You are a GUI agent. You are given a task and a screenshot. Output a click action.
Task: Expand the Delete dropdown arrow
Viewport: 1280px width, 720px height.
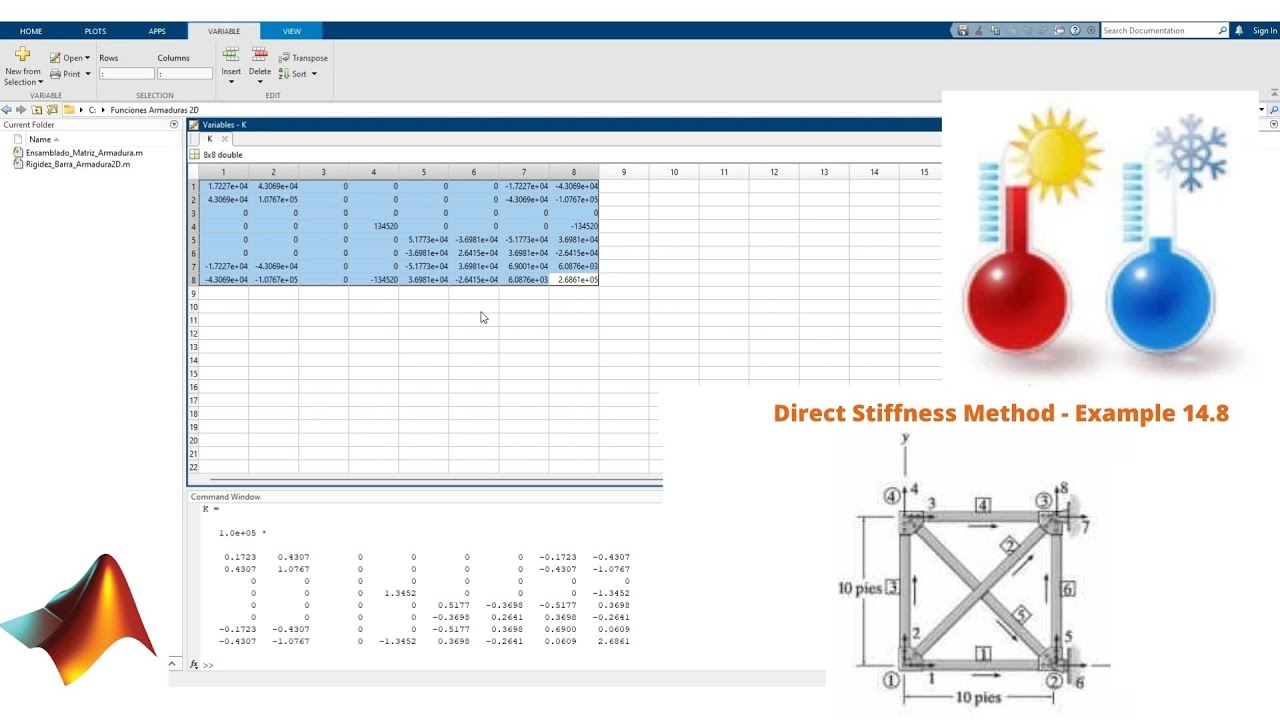[x=260, y=82]
